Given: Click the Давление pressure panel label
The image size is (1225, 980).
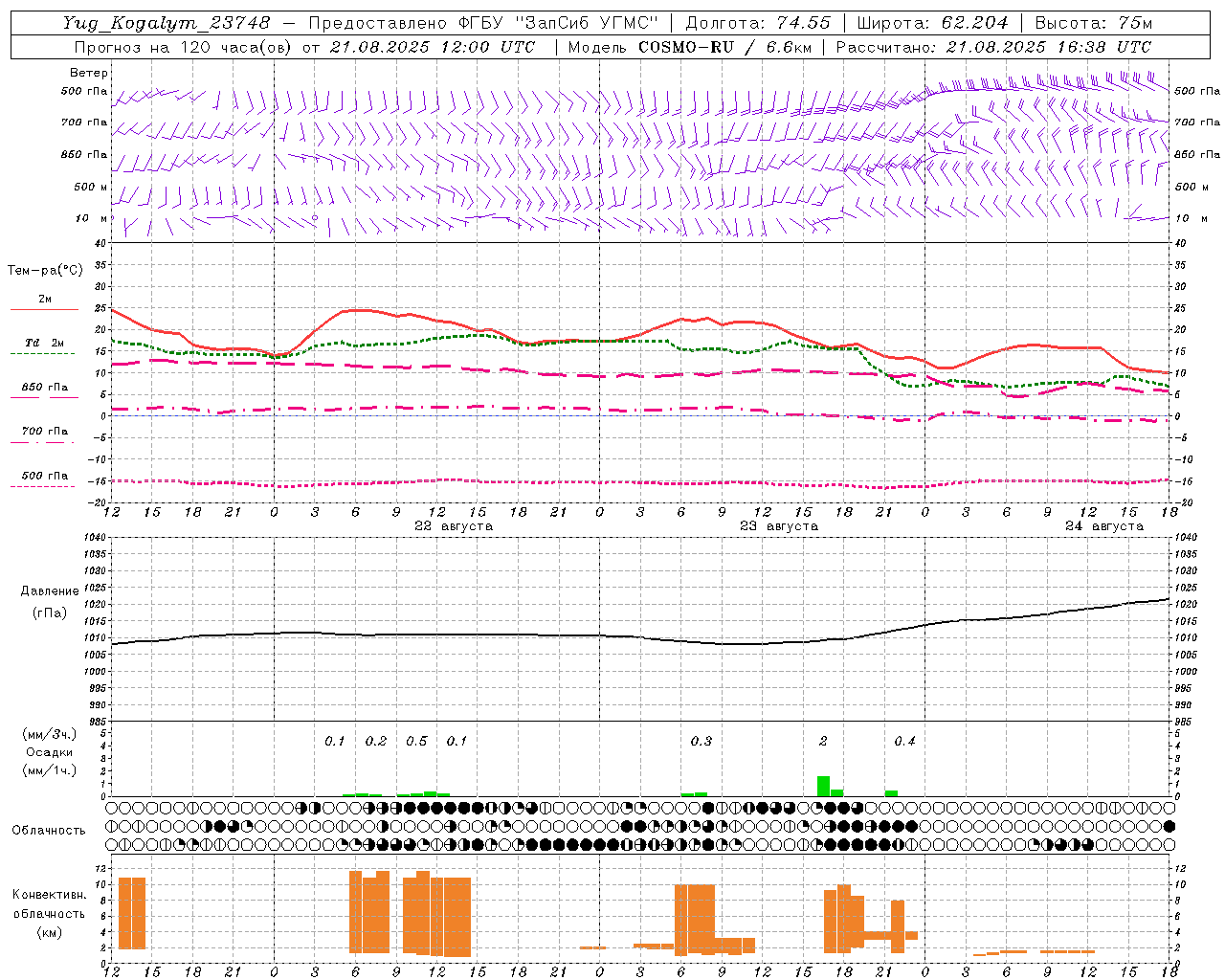Looking at the screenshot, I should 48,591.
